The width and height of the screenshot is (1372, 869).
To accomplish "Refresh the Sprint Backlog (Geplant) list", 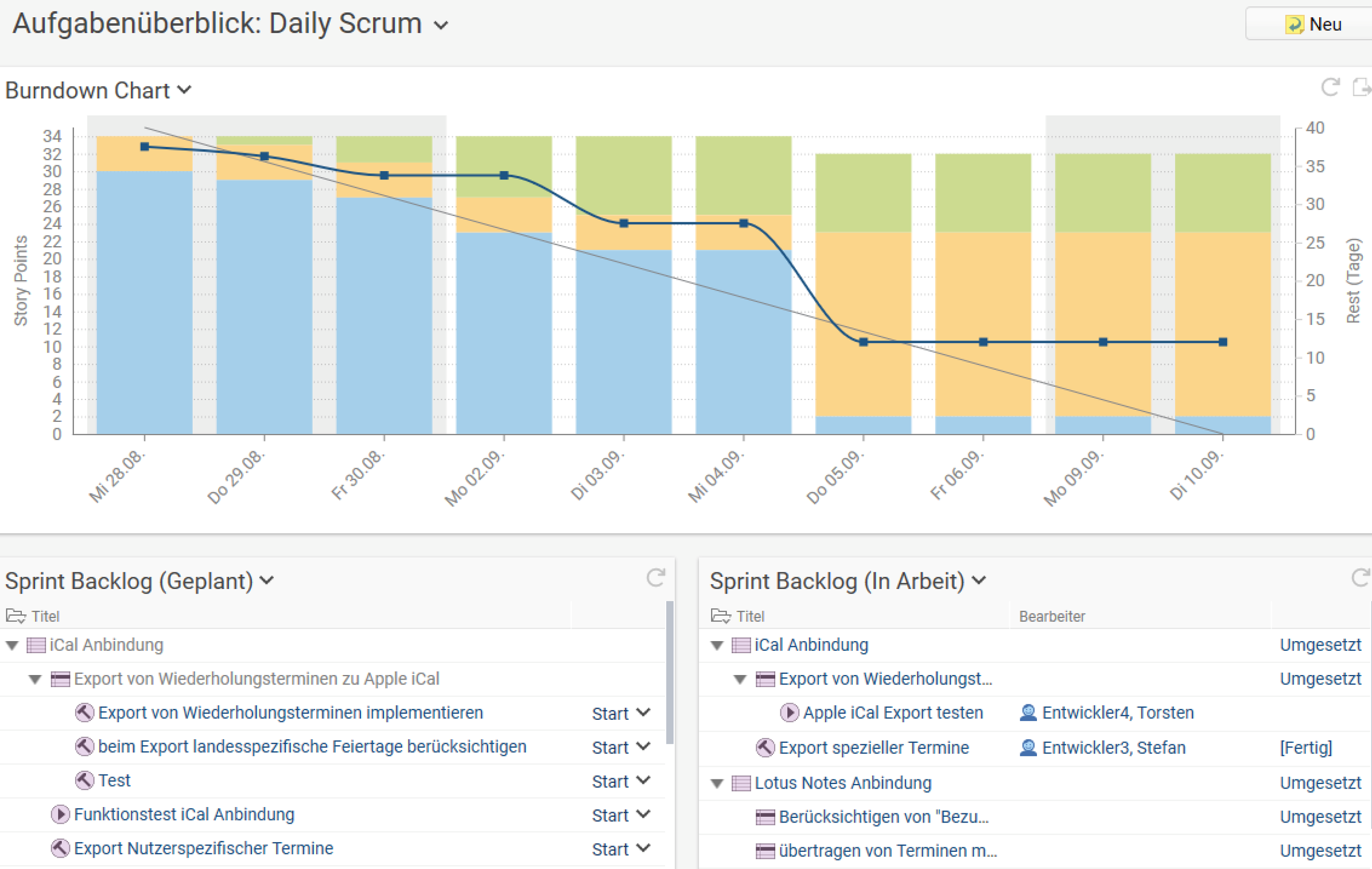I will pyautogui.click(x=655, y=578).
